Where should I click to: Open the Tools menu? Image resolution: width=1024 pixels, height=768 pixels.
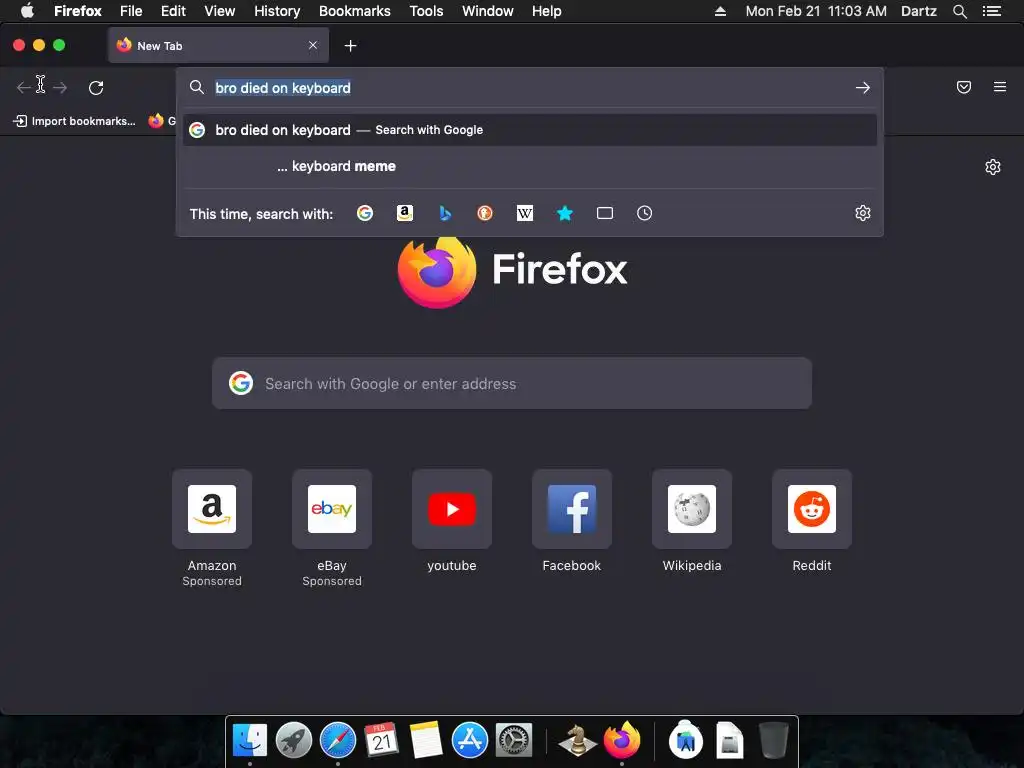426,11
